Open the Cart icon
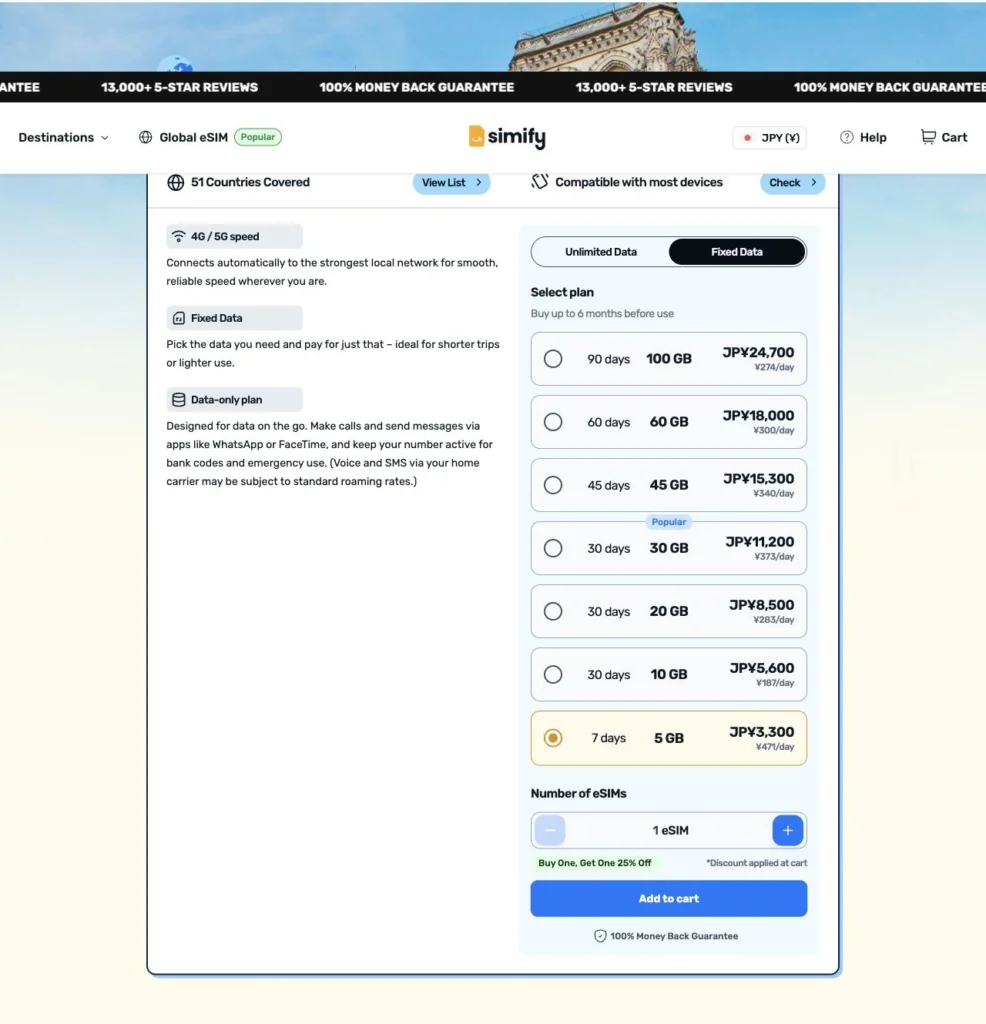This screenshot has height=1024, width=986. click(927, 137)
